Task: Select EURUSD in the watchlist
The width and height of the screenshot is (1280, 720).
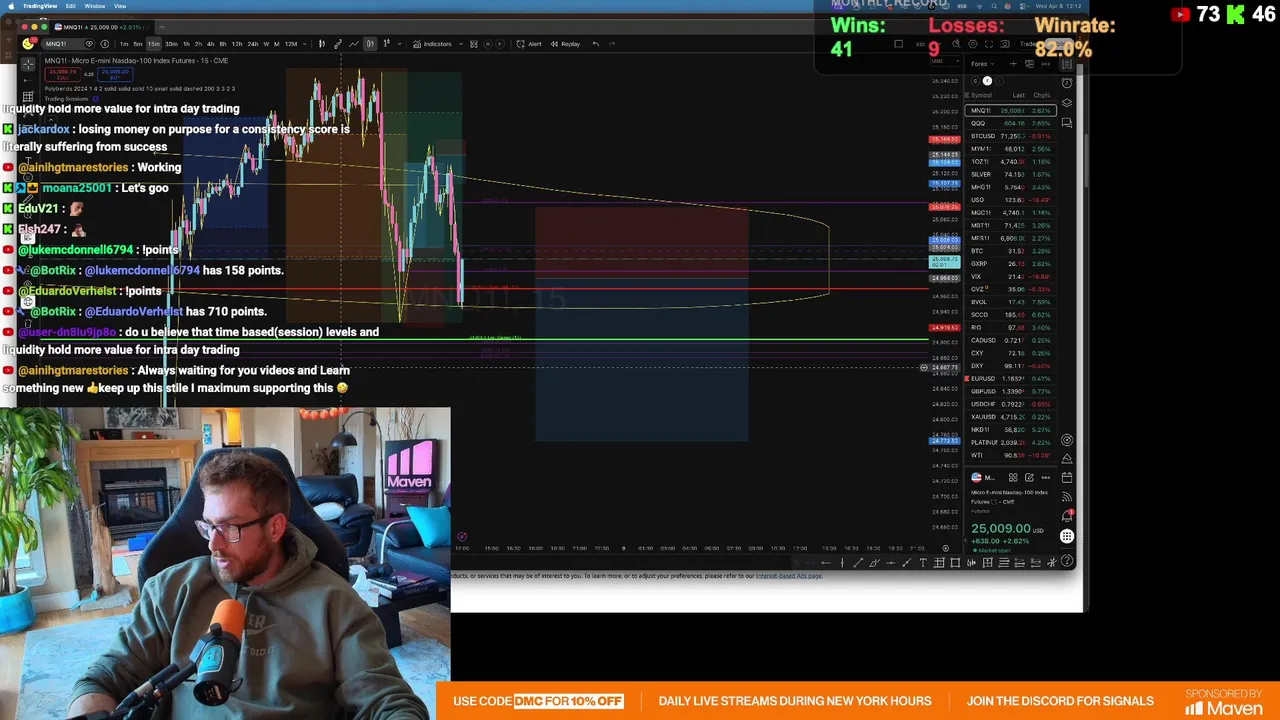Action: coord(1011,378)
